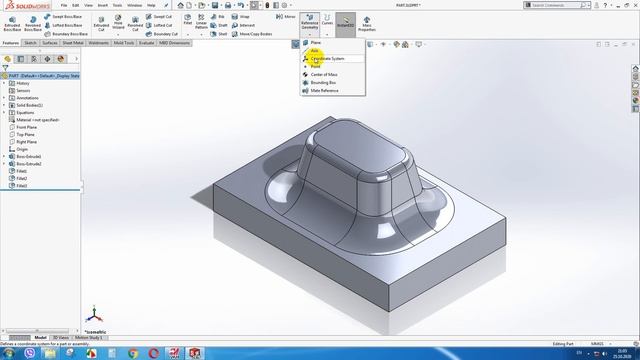Click the Fillet tool in ribbon
This screenshot has width=640, height=360.
click(x=188, y=20)
